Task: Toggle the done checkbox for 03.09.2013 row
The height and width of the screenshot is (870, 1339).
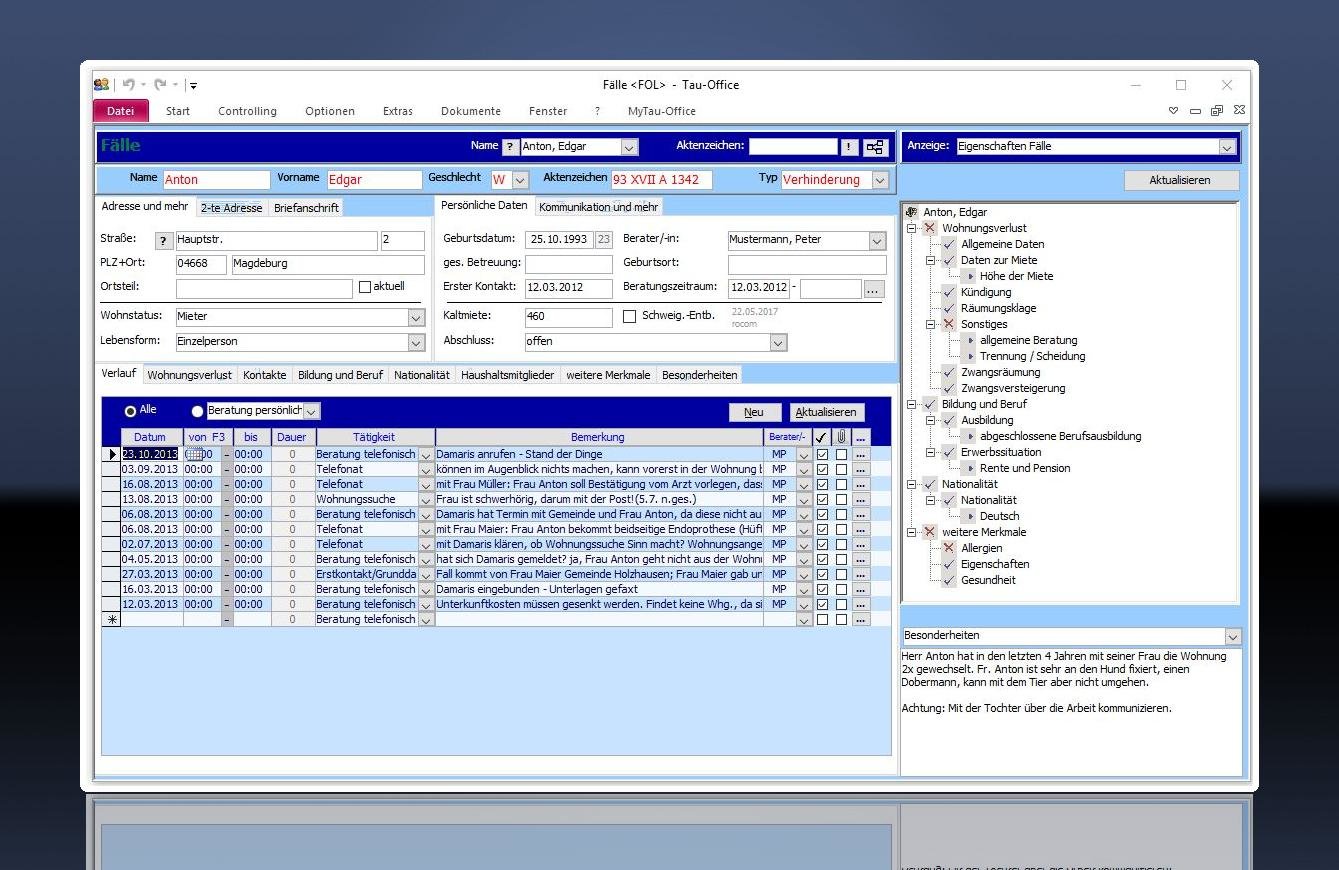Action: pos(822,469)
